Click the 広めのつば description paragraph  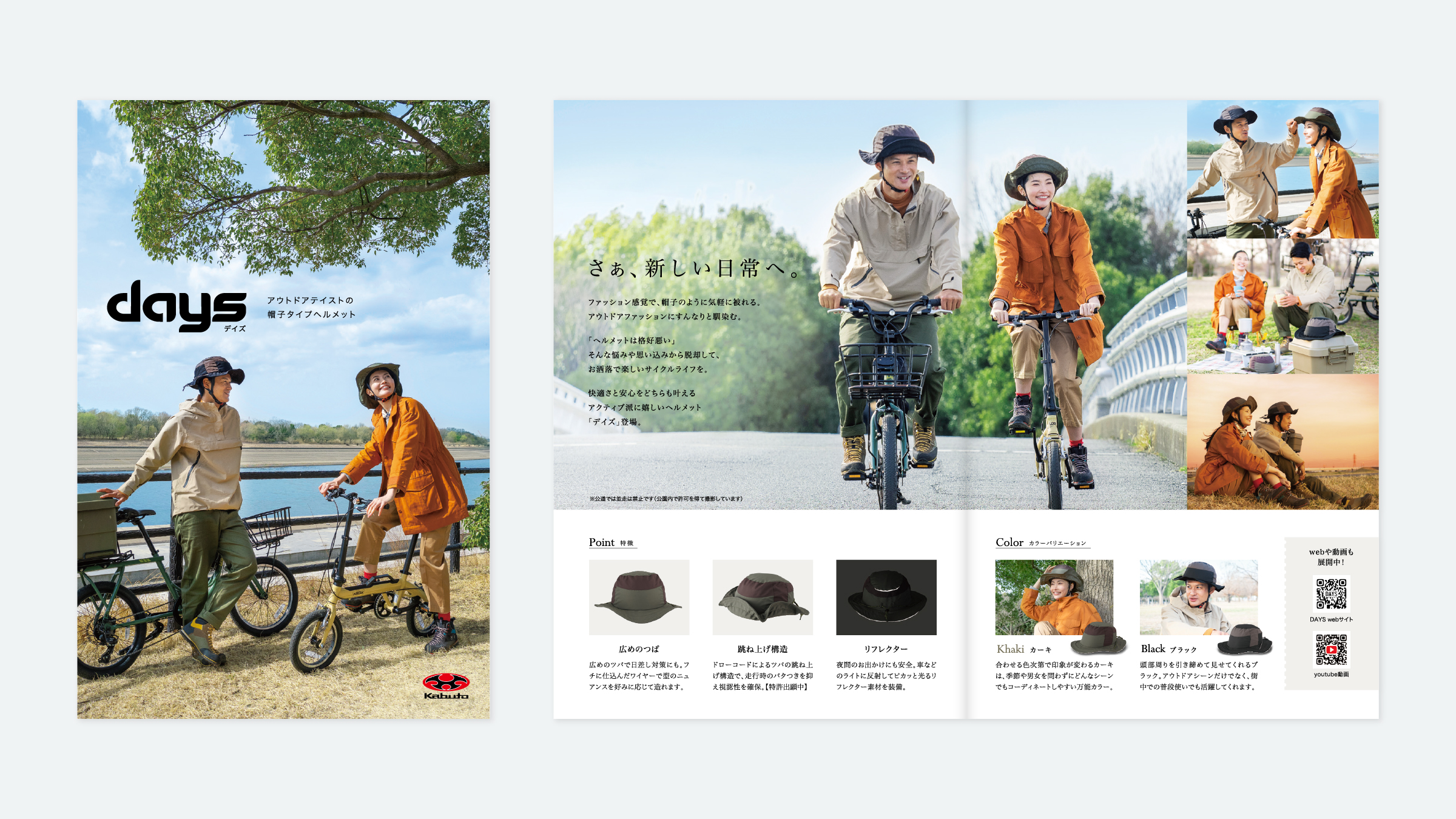tap(639, 676)
